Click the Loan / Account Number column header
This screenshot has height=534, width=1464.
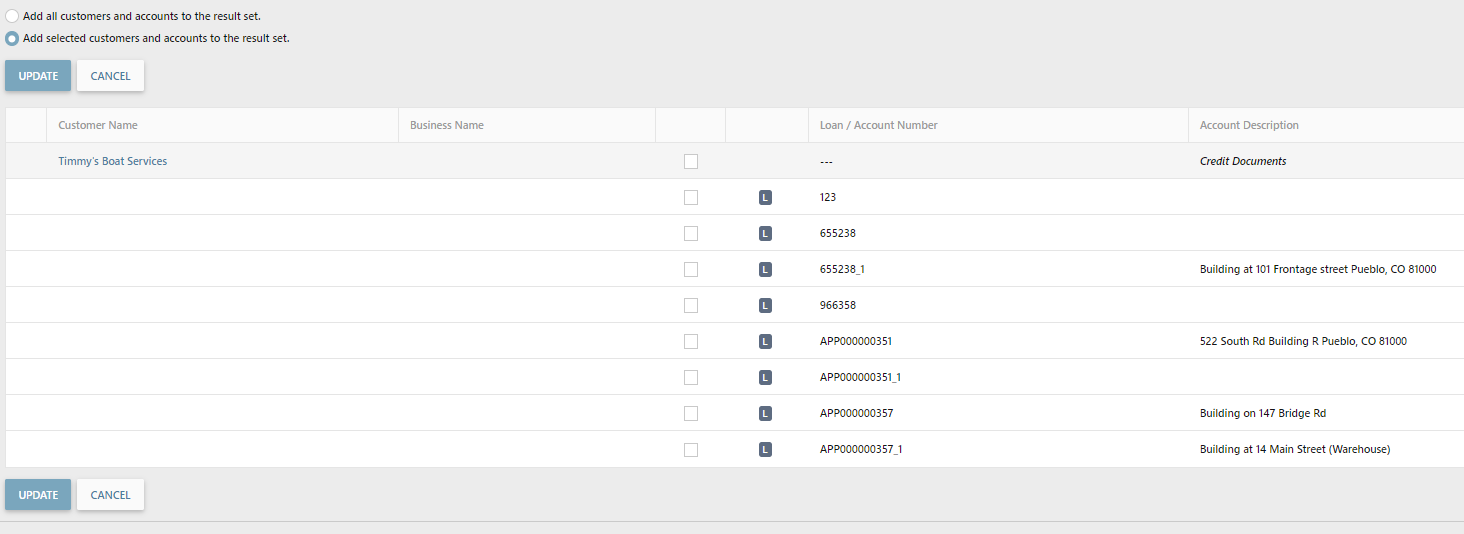[x=878, y=126]
